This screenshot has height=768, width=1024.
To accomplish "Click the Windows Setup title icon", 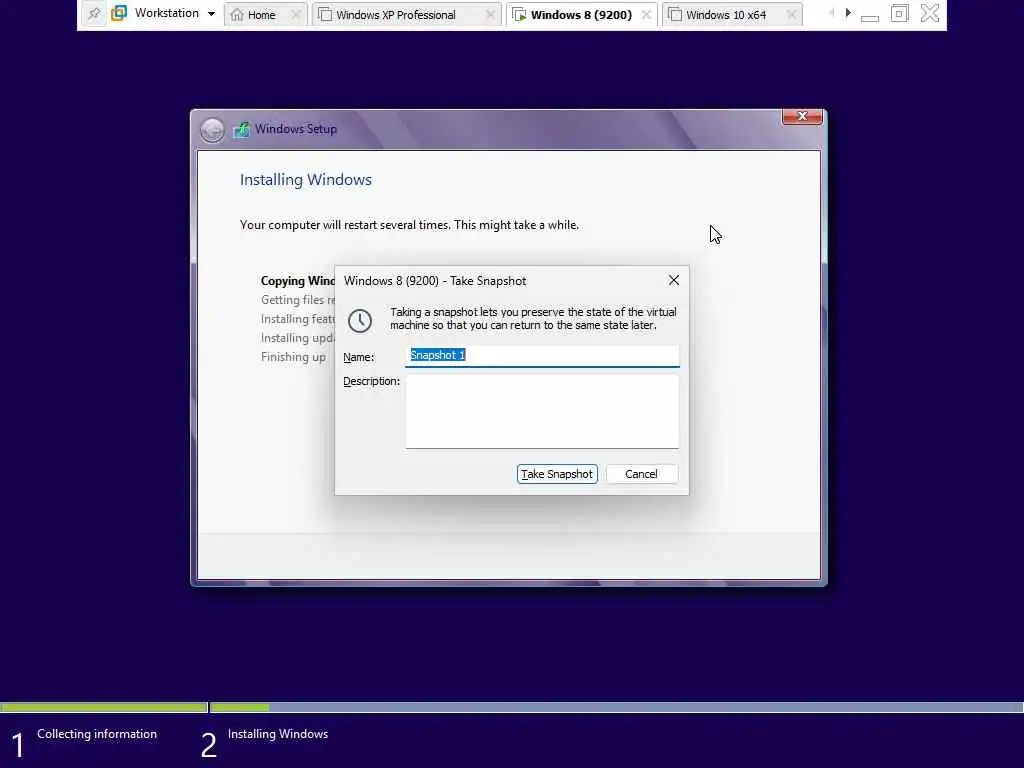I will [241, 129].
